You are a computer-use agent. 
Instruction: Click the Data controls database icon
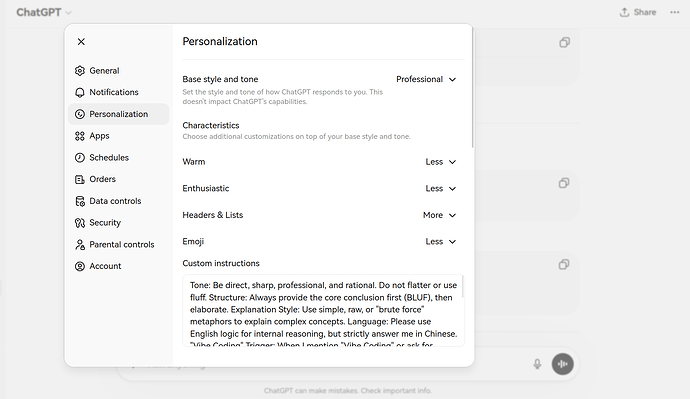pyautogui.click(x=80, y=201)
